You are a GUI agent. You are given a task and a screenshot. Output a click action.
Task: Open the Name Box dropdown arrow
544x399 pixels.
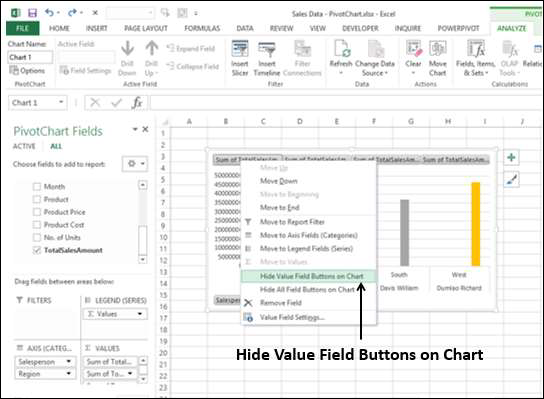point(61,102)
